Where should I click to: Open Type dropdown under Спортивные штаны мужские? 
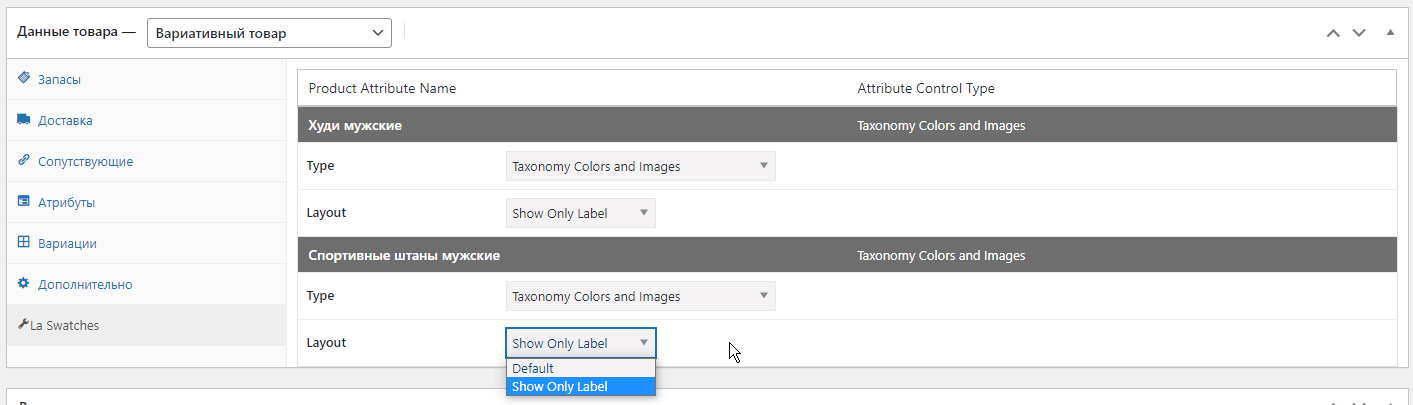640,296
